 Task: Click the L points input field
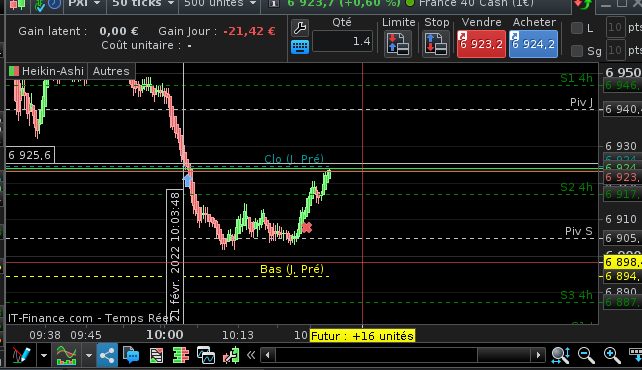pos(615,27)
